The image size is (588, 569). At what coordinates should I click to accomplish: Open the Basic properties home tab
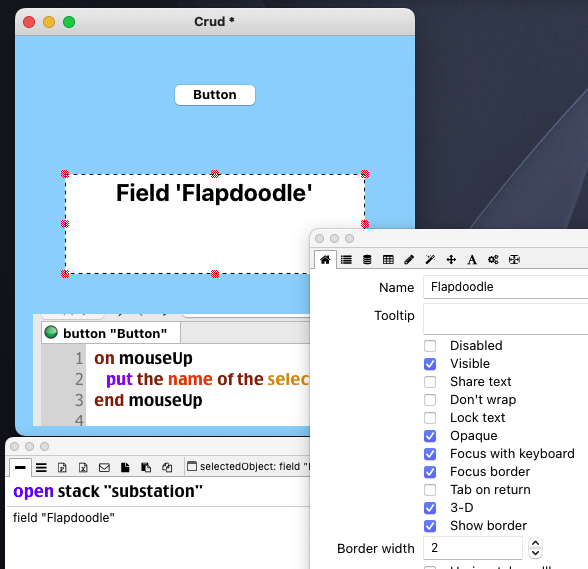click(325, 260)
